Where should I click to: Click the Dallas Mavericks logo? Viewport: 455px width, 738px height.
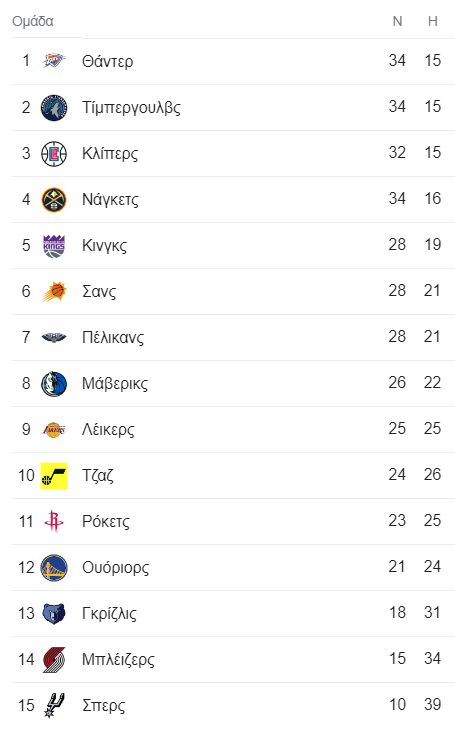tap(54, 384)
